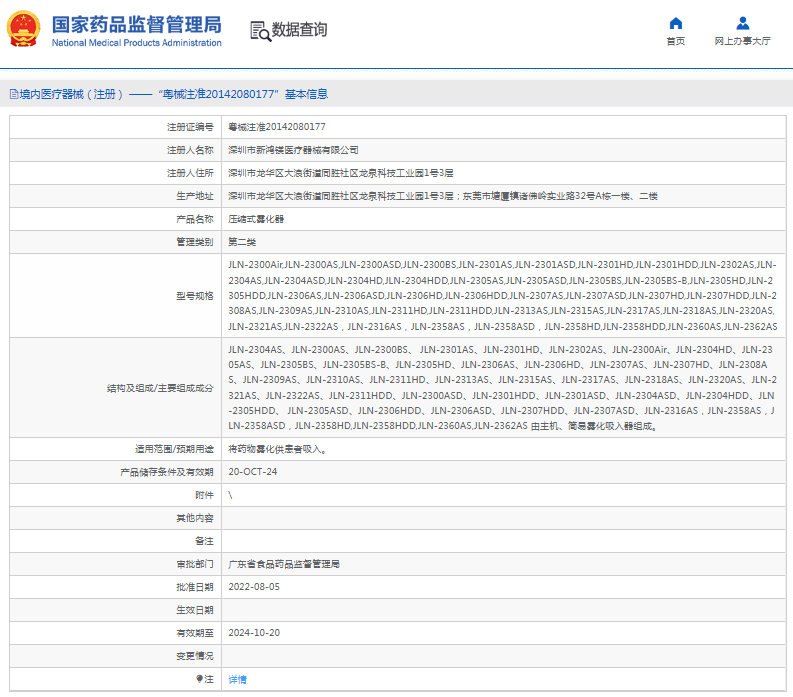The width and height of the screenshot is (793, 697).
Task: Click the 网上办事大厅 person icon
Action: 742,23
